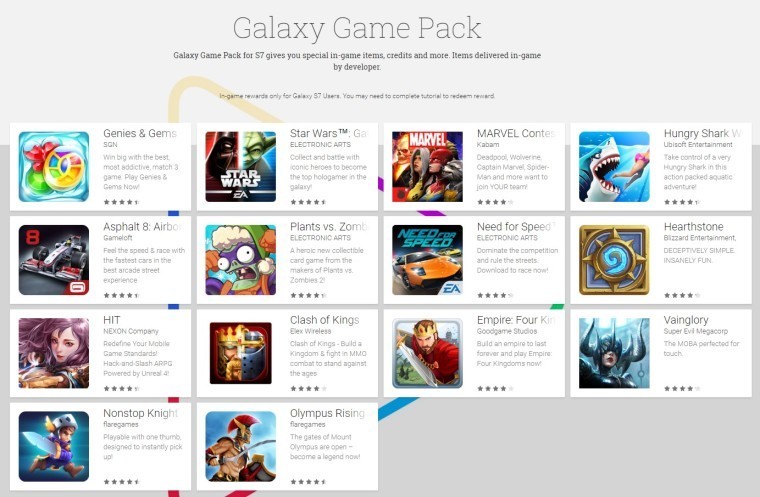The width and height of the screenshot is (760, 497).
Task: Select the Vainglory app icon
Action: point(614,353)
